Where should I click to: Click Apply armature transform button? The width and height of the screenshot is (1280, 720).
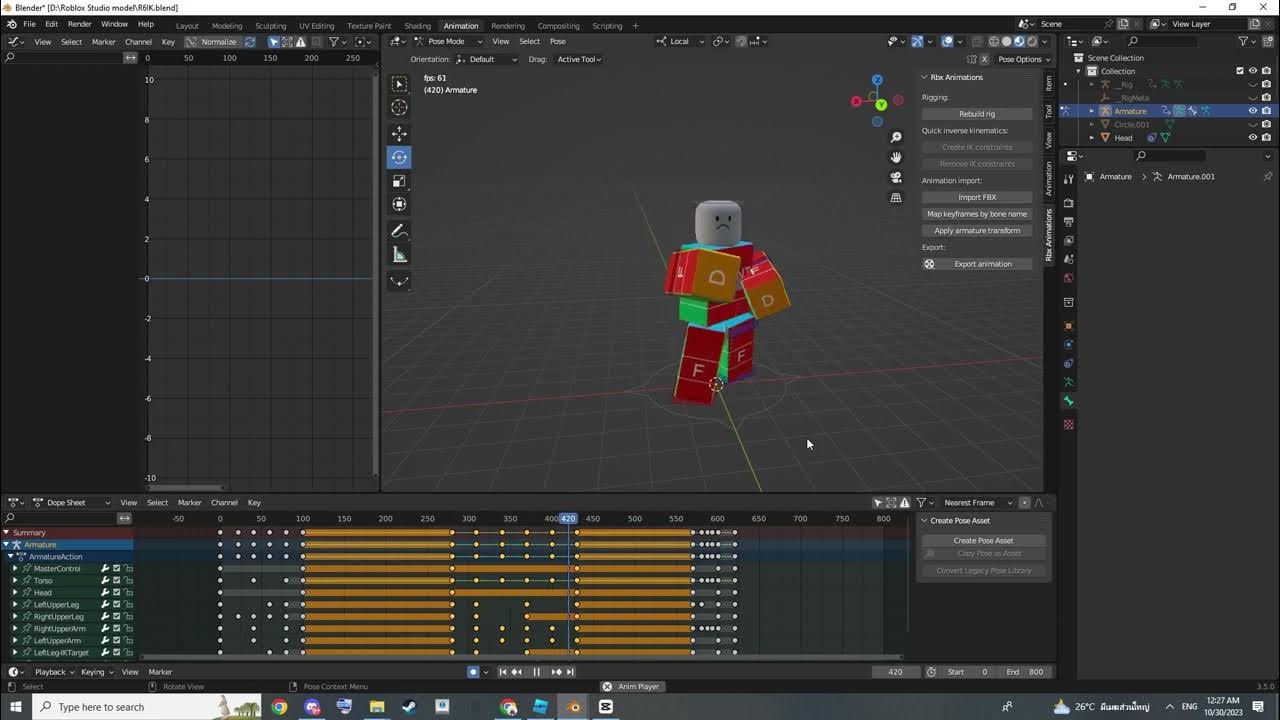click(977, 231)
